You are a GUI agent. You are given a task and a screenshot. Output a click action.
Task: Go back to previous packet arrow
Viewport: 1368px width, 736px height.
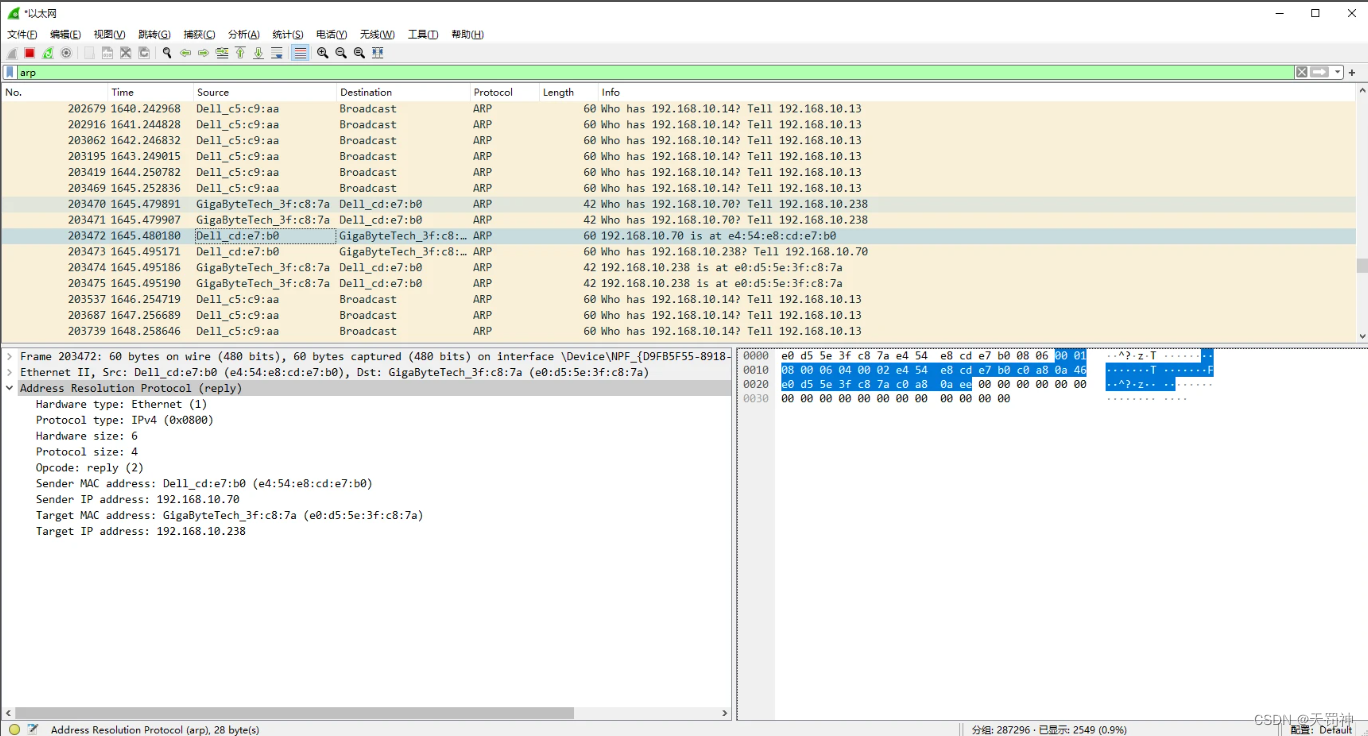pyautogui.click(x=185, y=53)
